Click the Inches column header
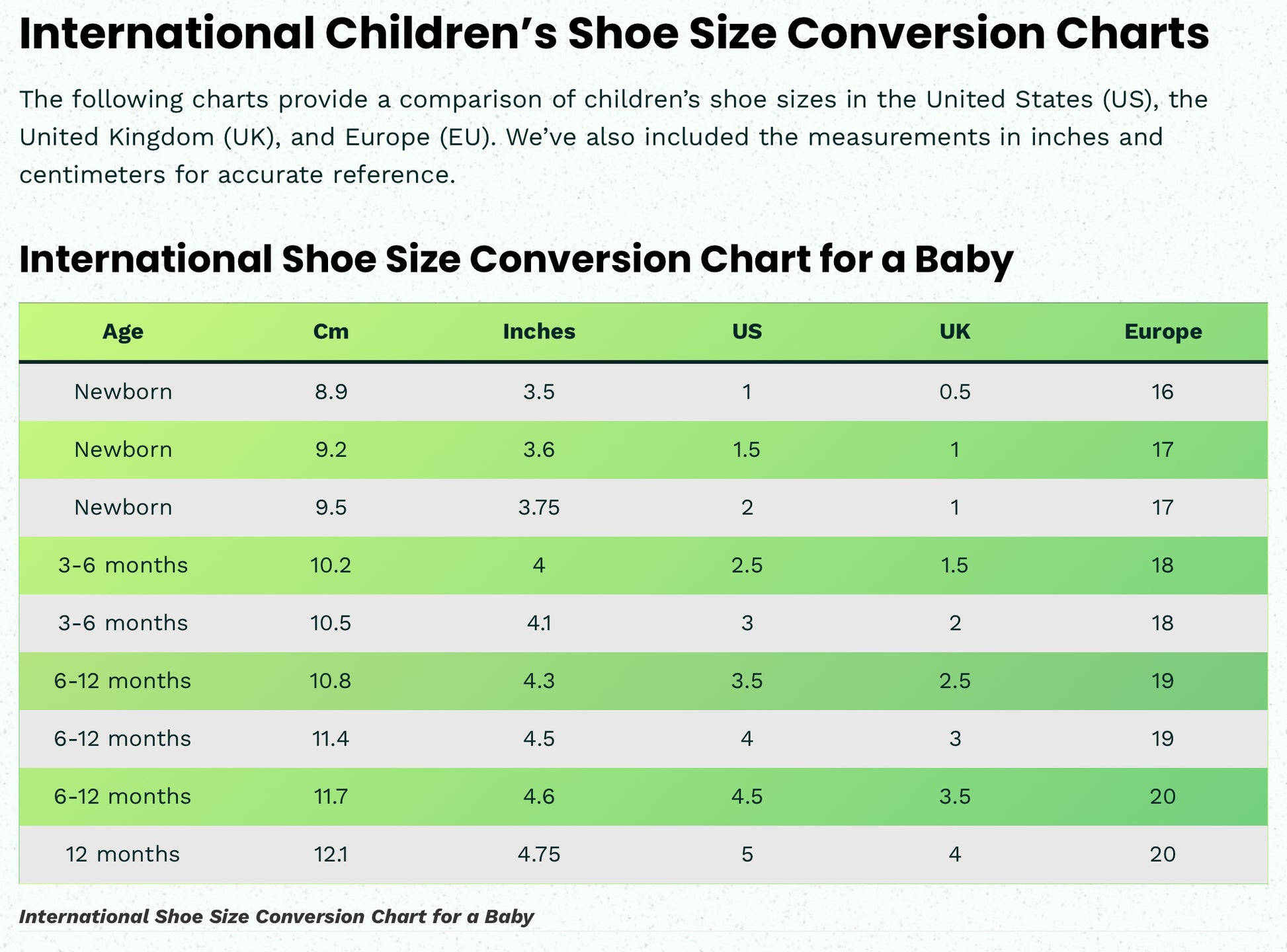The height and width of the screenshot is (952, 1287). point(539,331)
